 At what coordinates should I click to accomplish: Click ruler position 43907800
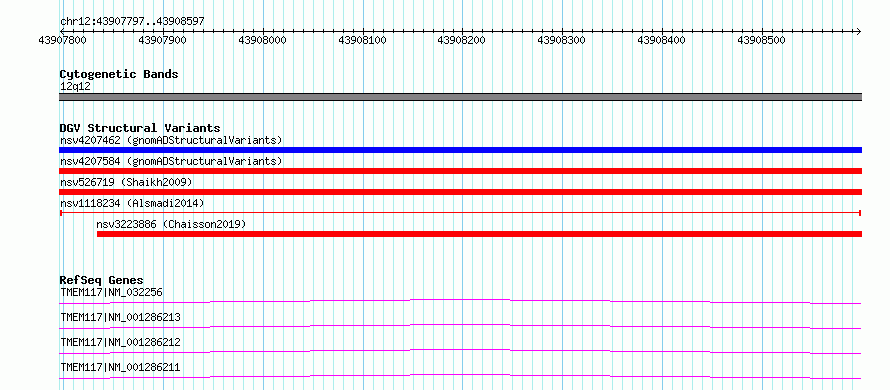[x=63, y=40]
